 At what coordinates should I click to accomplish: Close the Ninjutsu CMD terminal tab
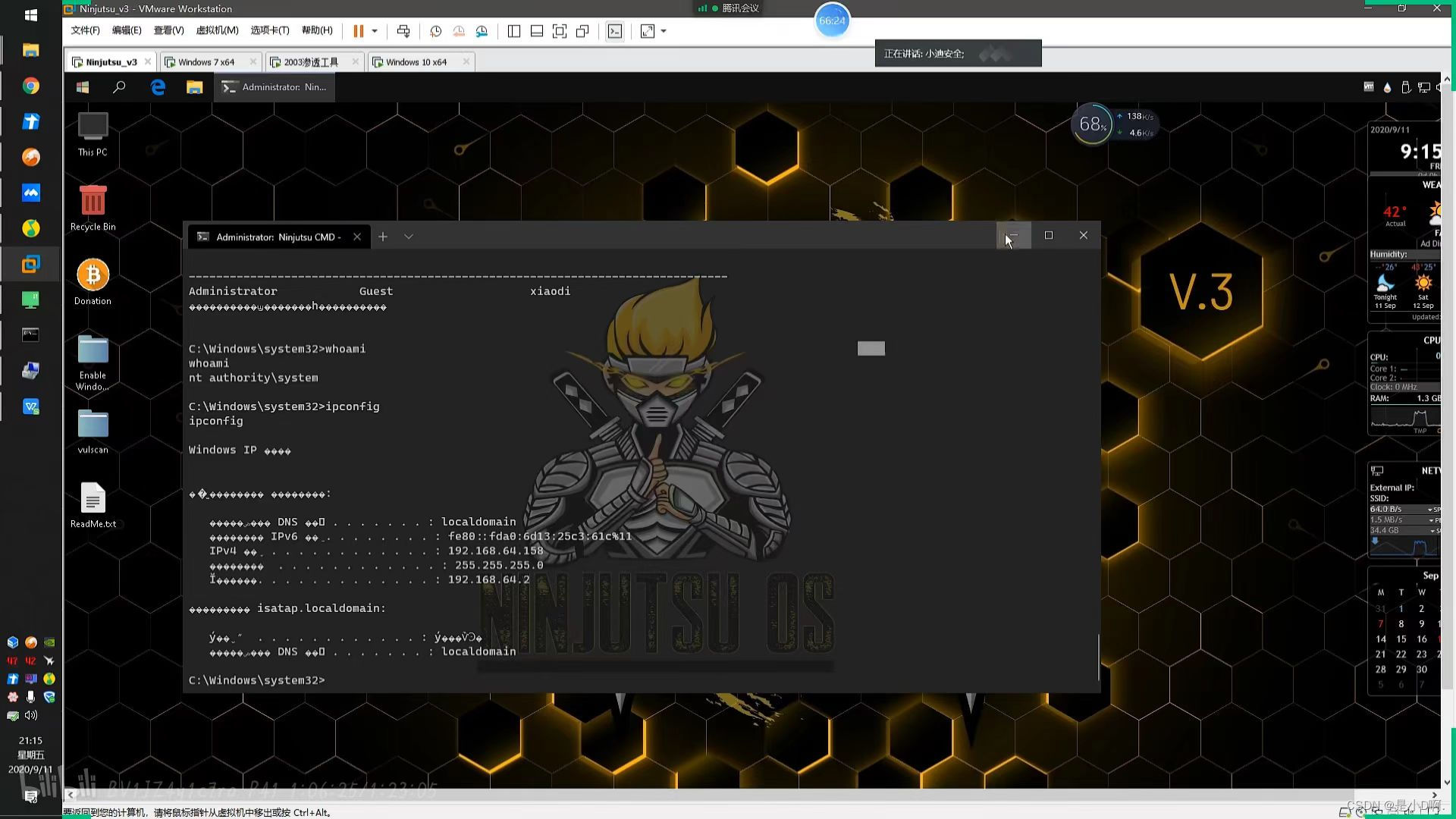click(357, 237)
